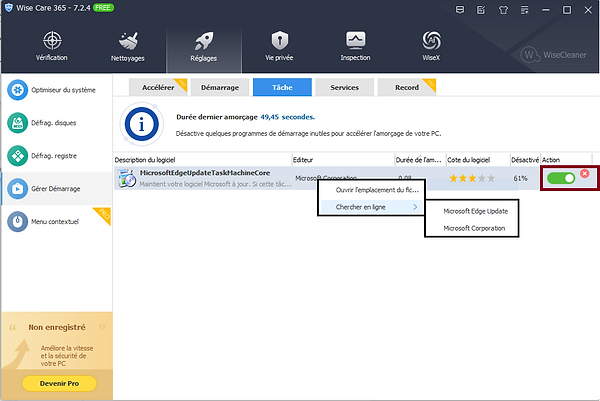Screen dimensions: 600x401
Task: Choose Chercher en ligne menu entry
Action: click(371, 207)
